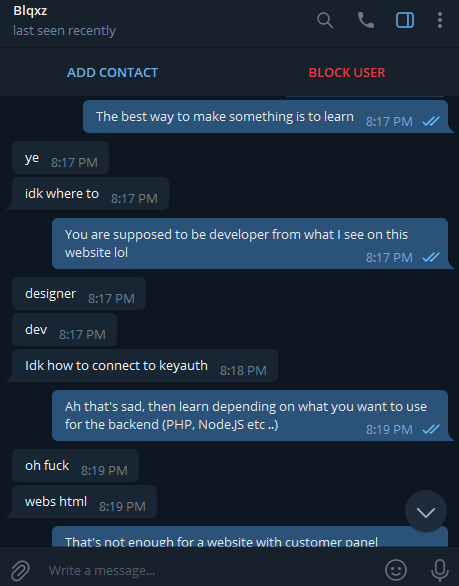Click read checkmarks on 'best way to learn' message

(x=431, y=121)
